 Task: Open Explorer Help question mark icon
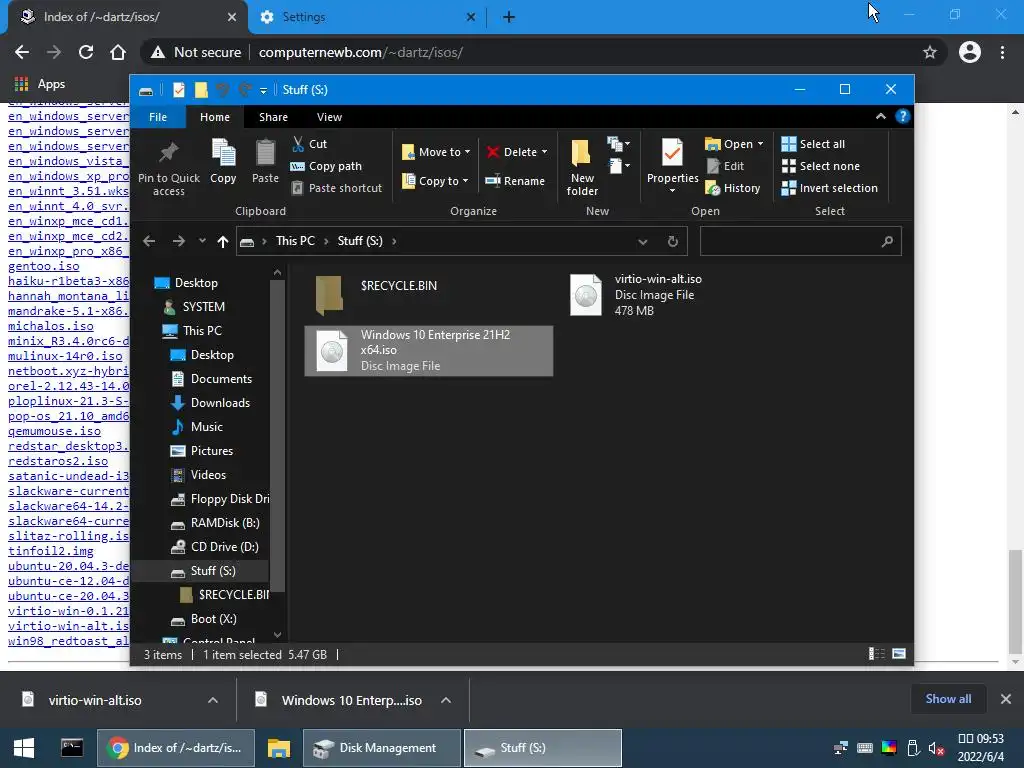903,116
